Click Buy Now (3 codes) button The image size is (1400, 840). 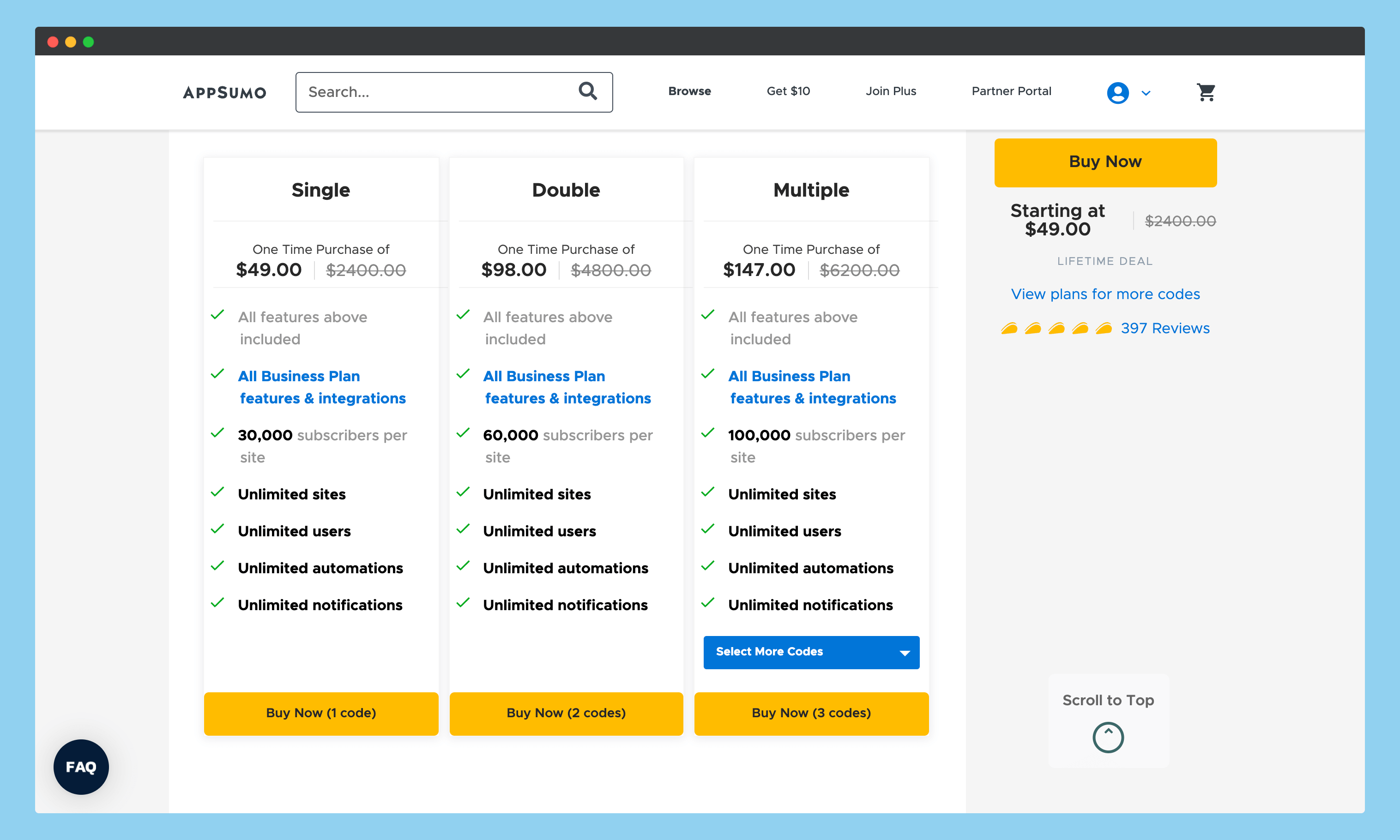811,713
